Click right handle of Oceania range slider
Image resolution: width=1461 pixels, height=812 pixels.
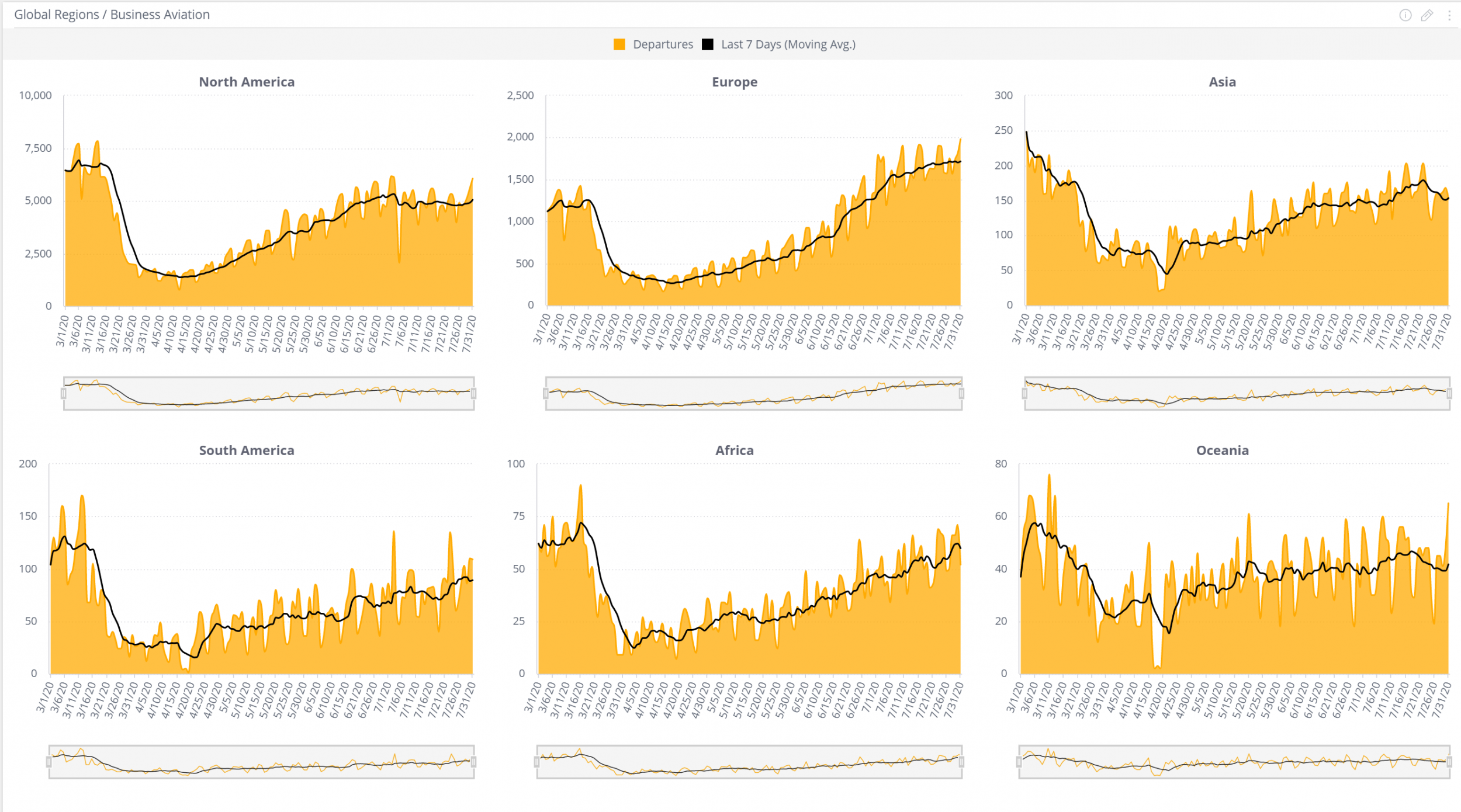(1449, 762)
